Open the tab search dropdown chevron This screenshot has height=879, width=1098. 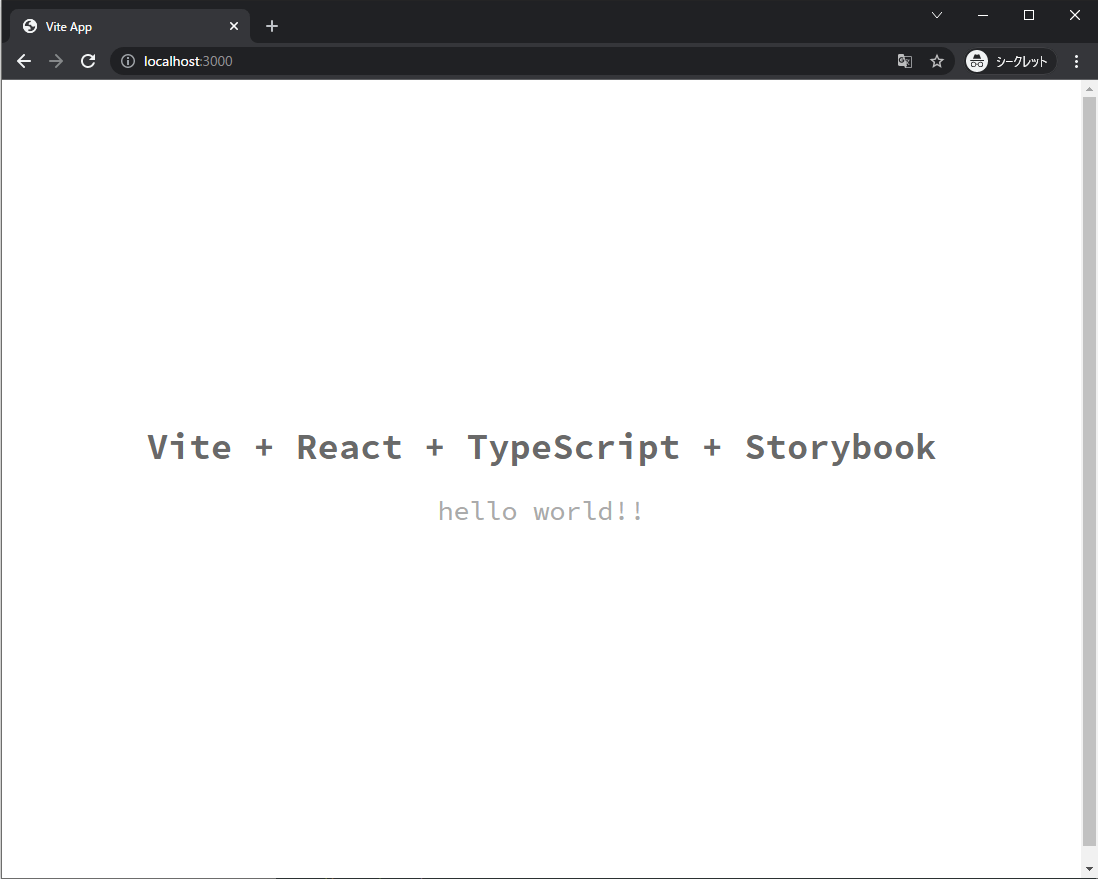[x=937, y=15]
